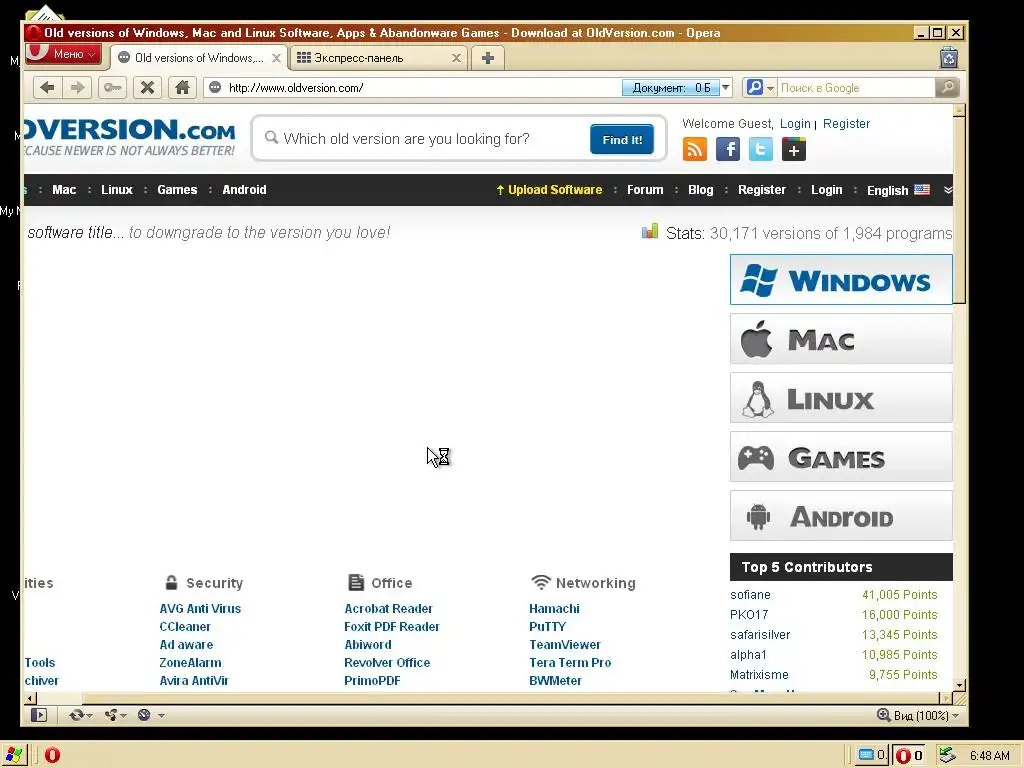Close the Old versions of Windows tab

coord(276,58)
